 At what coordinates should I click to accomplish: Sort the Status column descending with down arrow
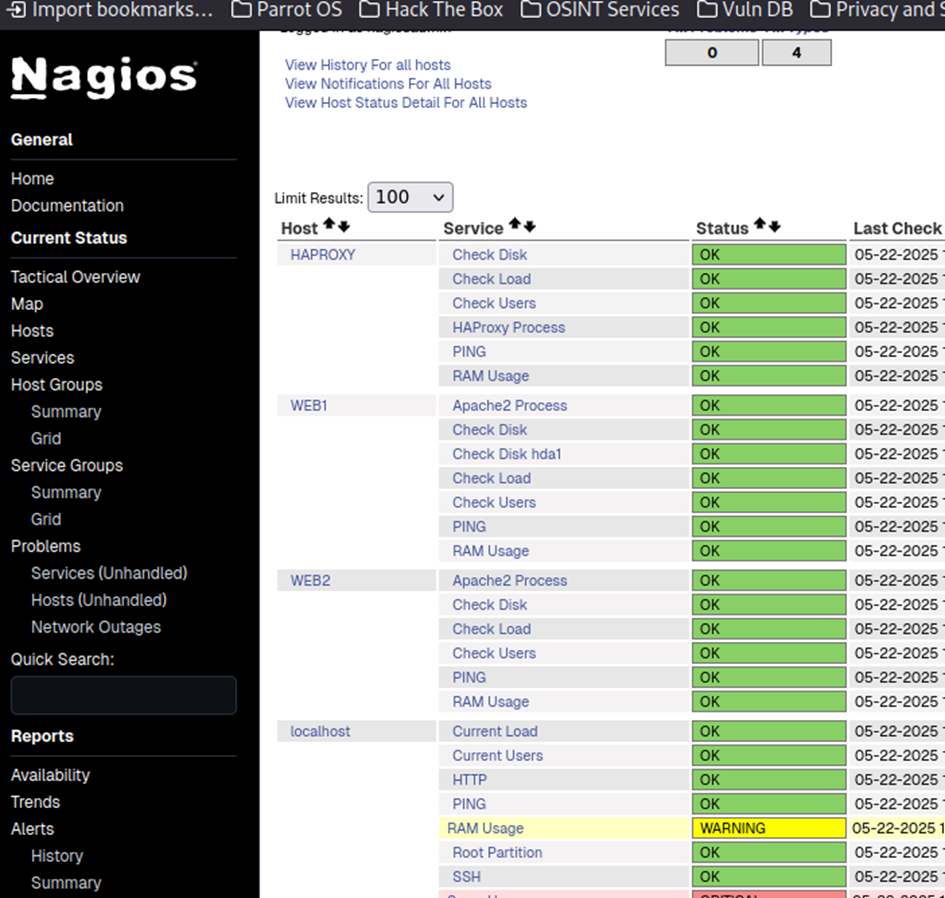click(775, 227)
